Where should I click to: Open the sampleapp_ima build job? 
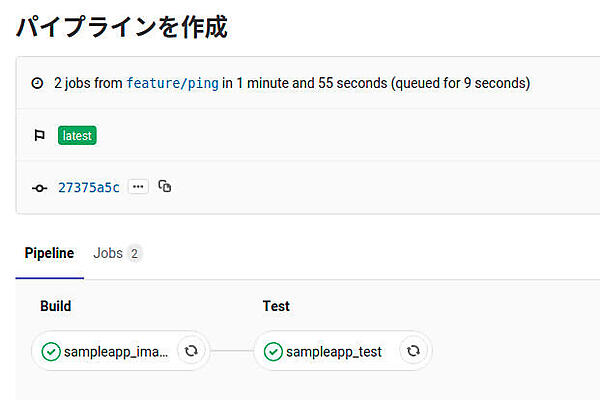point(116,352)
